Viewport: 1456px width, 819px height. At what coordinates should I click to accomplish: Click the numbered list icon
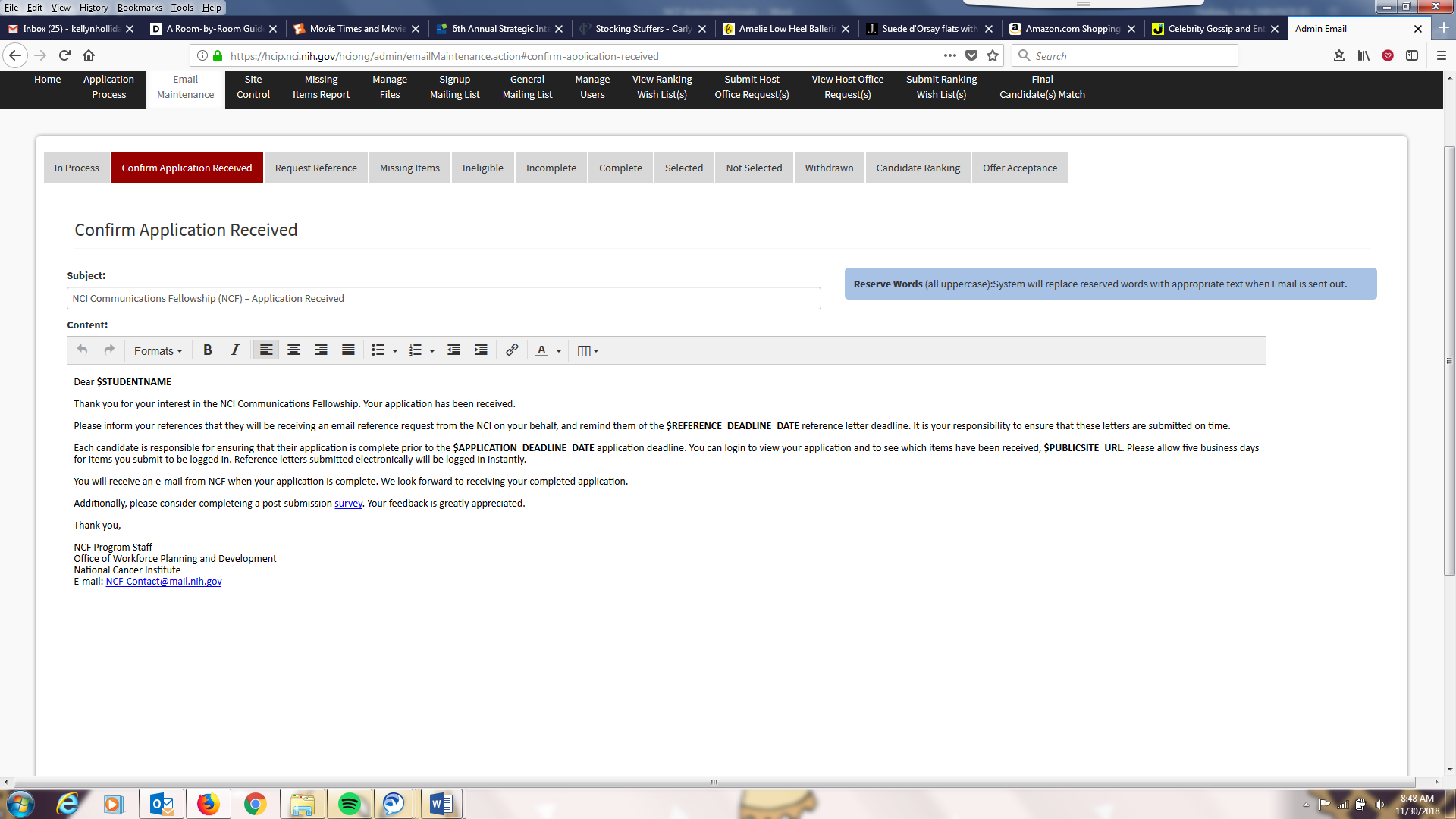pos(415,350)
